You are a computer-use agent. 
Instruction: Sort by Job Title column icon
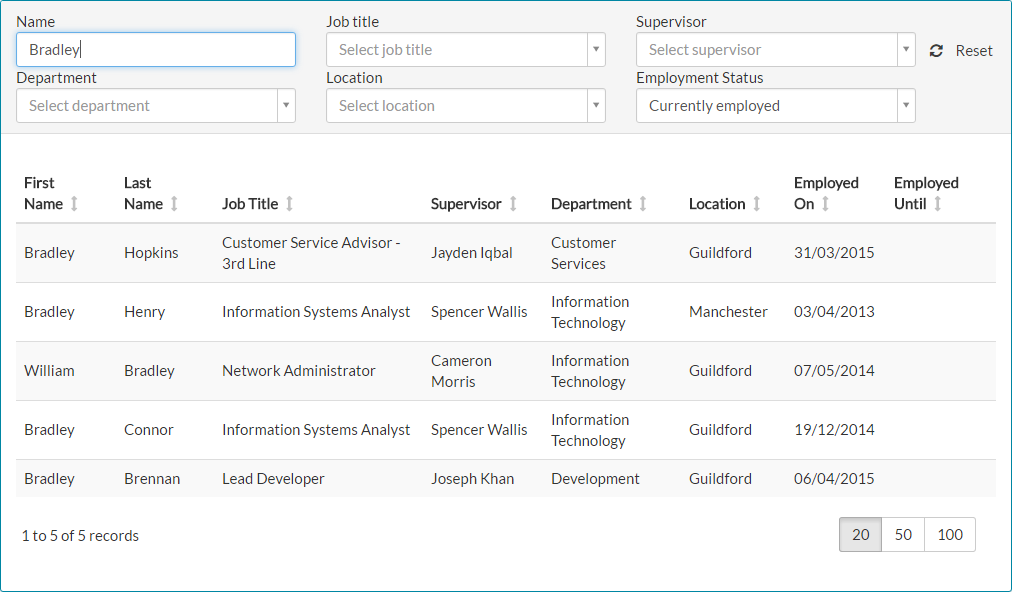(290, 204)
